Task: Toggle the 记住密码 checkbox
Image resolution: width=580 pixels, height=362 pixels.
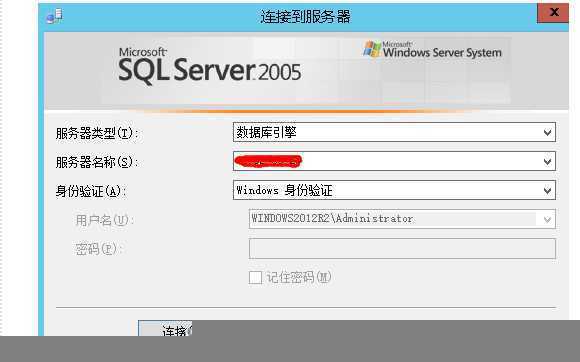Action: pyautogui.click(x=255, y=277)
